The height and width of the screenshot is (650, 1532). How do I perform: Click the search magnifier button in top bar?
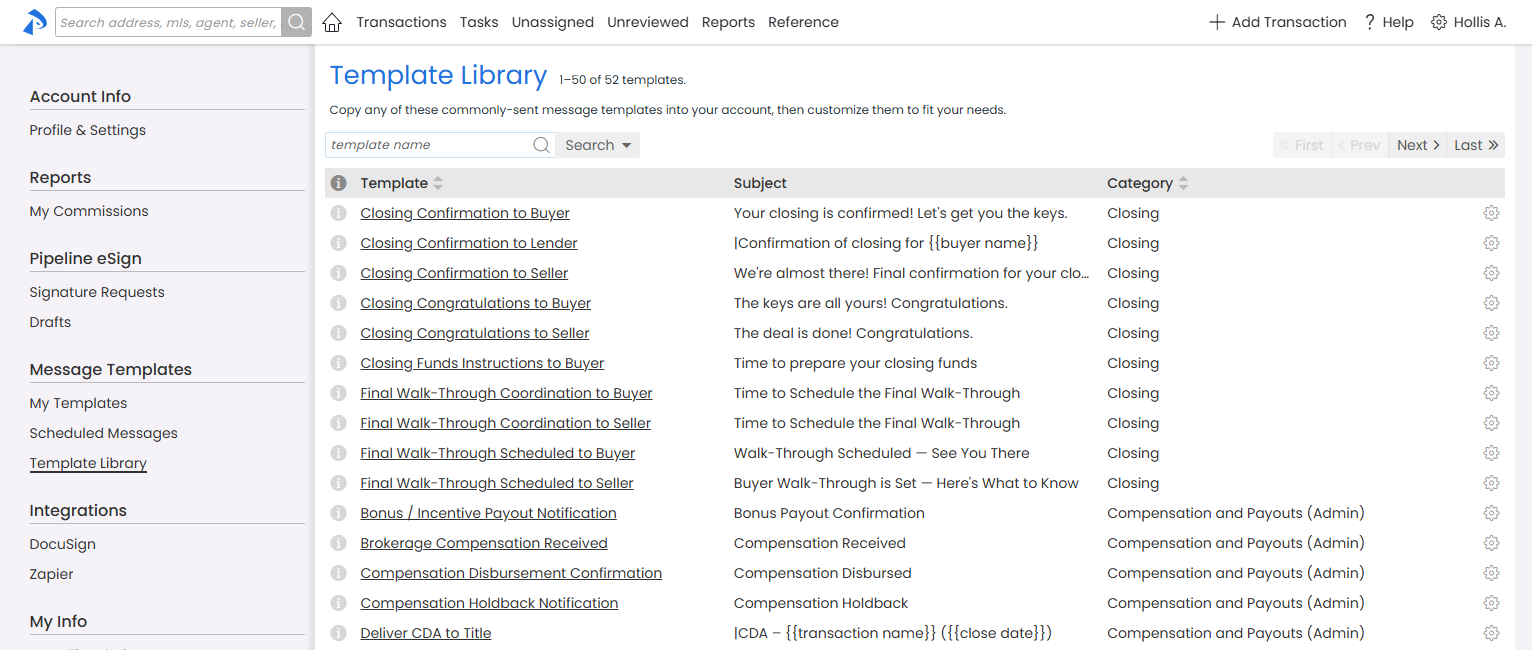296,22
